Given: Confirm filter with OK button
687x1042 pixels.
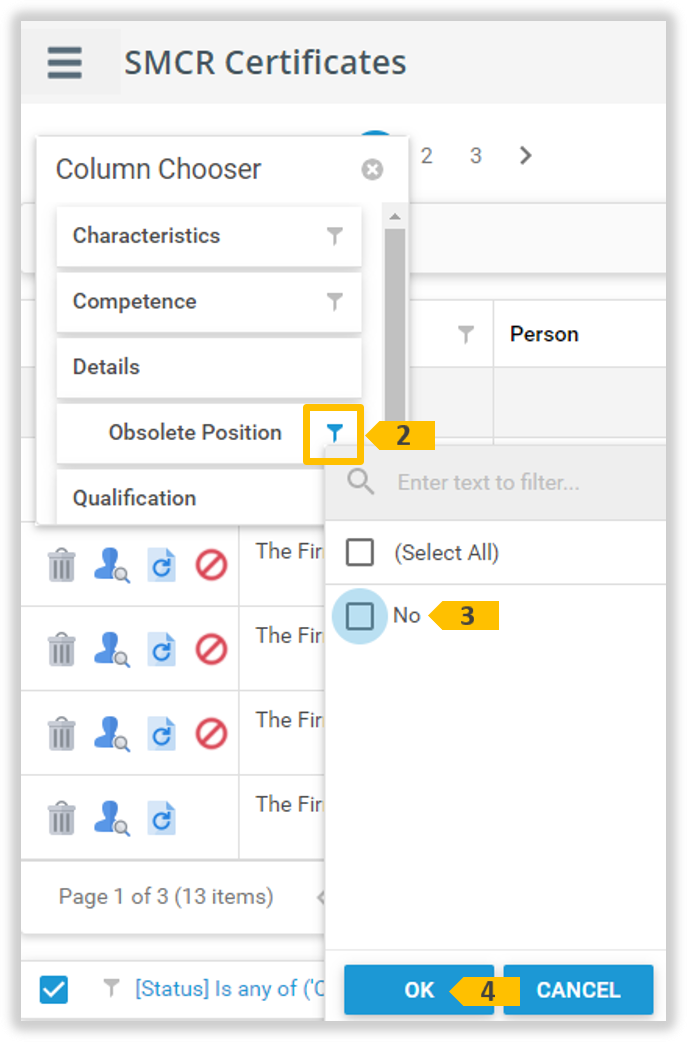Looking at the screenshot, I should pos(419,990).
